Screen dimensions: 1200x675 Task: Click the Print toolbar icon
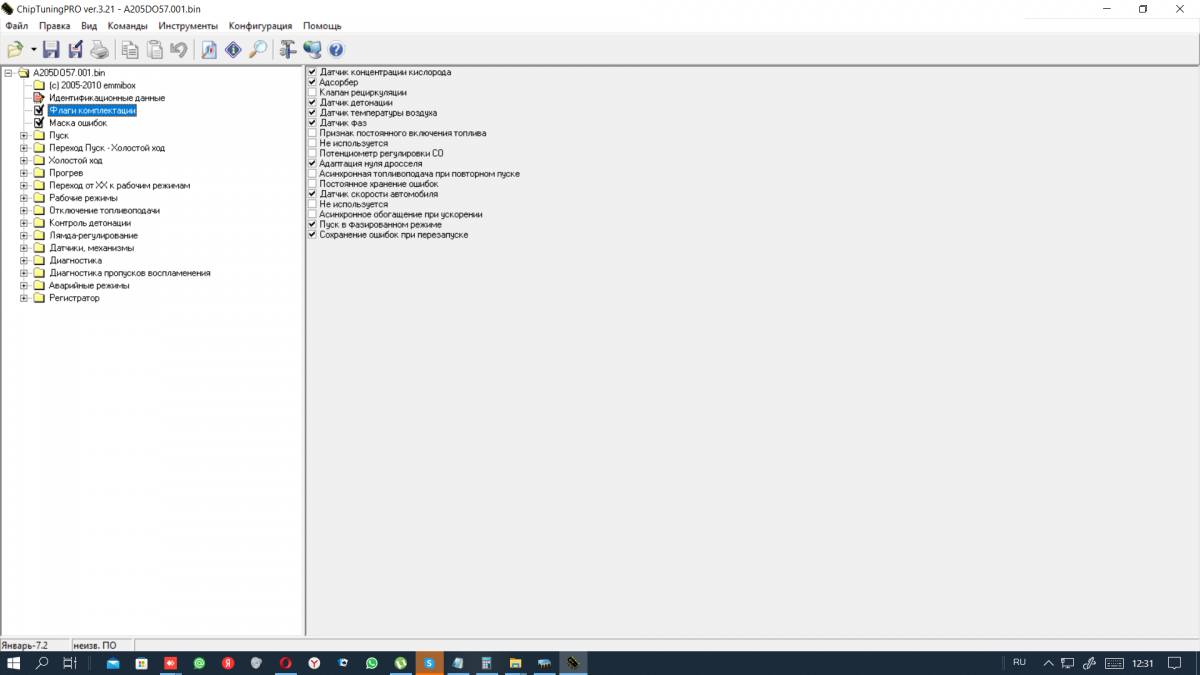[99, 49]
